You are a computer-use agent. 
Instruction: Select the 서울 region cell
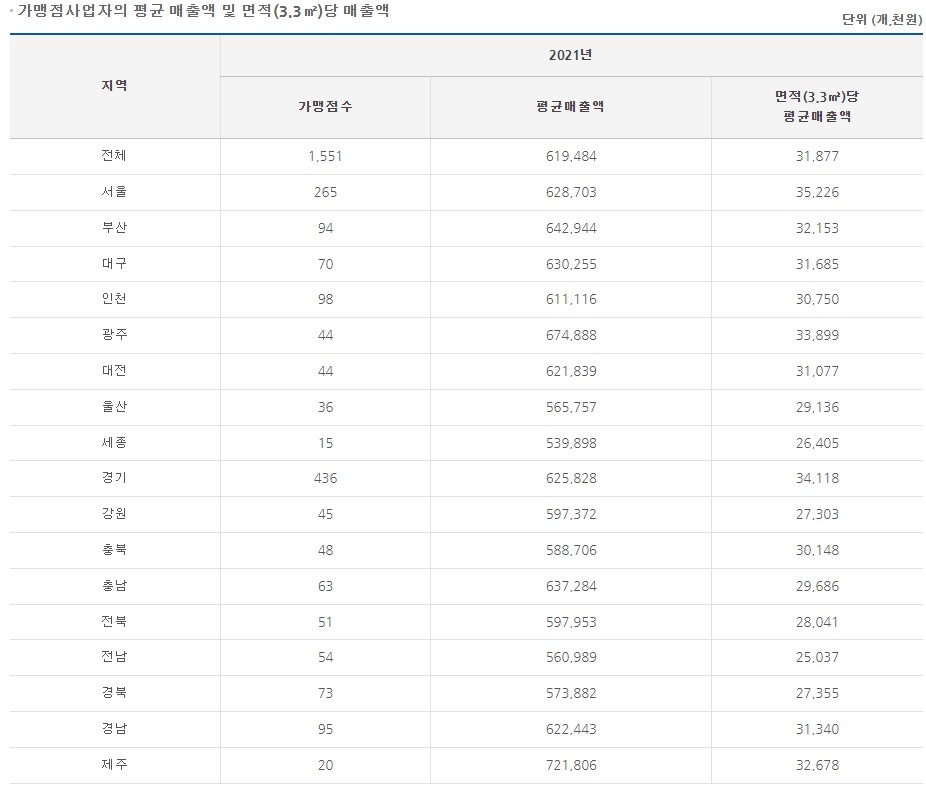[114, 191]
